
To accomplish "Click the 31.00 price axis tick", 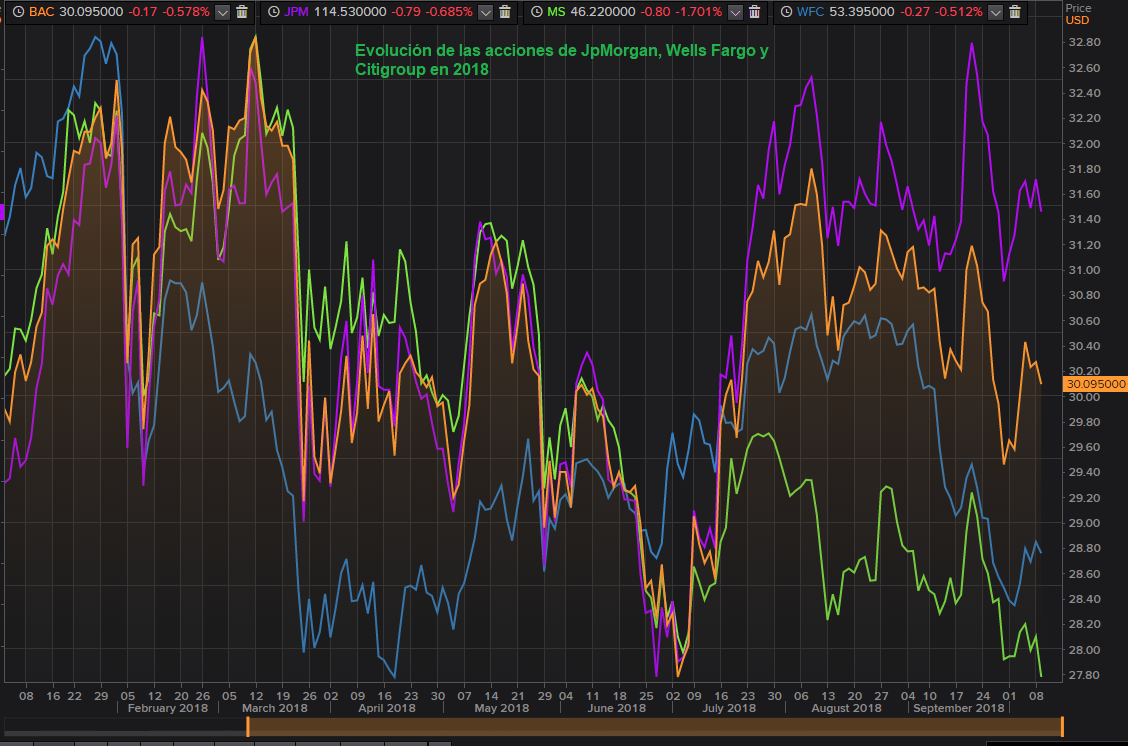I will 1084,270.
